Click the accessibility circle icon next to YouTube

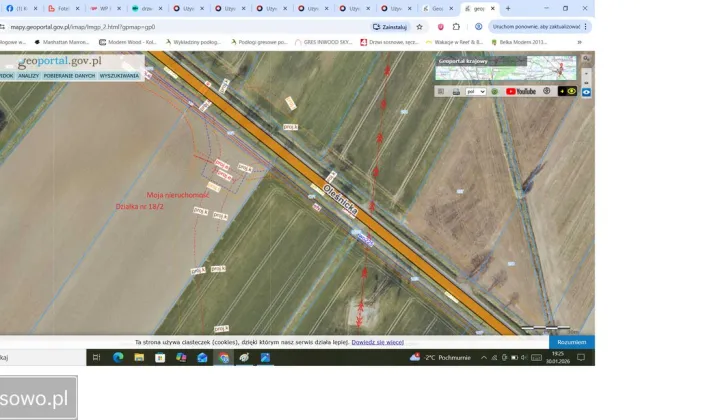546,91
